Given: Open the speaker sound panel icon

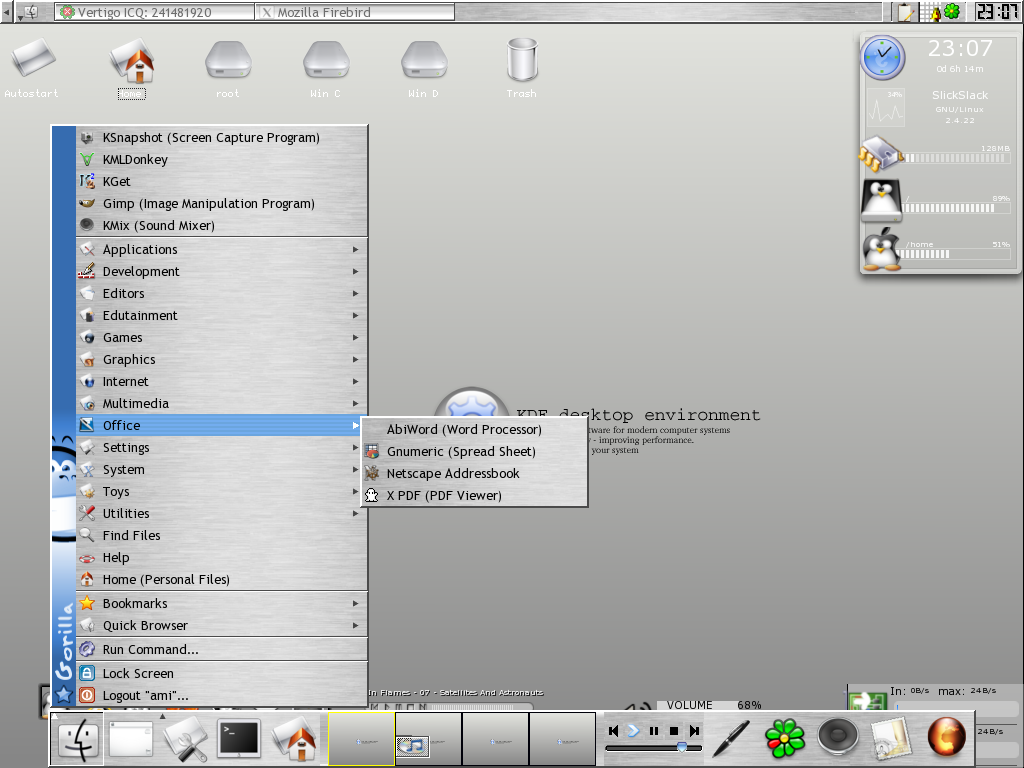Looking at the screenshot, I should (838, 738).
